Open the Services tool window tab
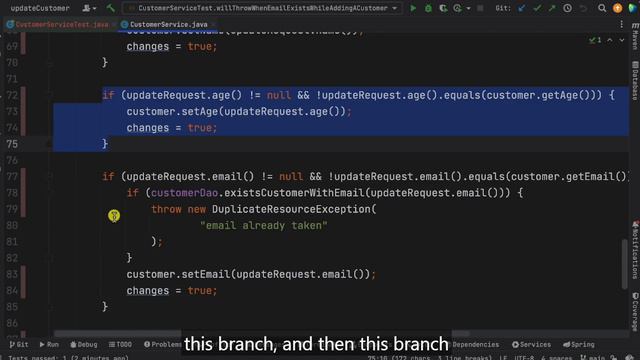 pos(531,344)
